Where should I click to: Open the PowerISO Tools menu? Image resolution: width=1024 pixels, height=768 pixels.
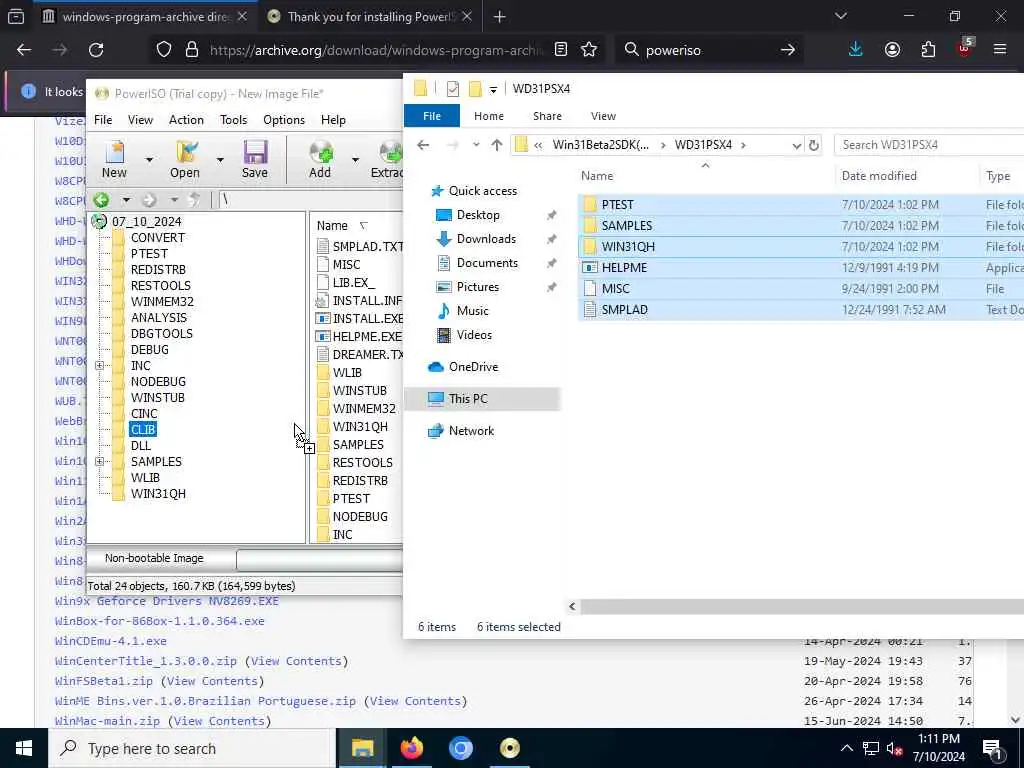click(x=233, y=120)
